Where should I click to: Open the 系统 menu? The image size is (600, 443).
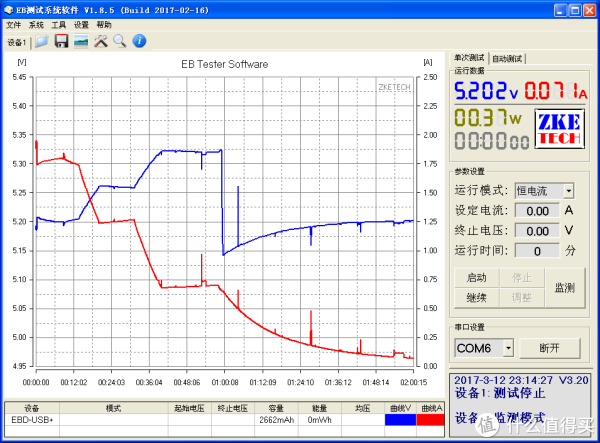tap(36, 25)
